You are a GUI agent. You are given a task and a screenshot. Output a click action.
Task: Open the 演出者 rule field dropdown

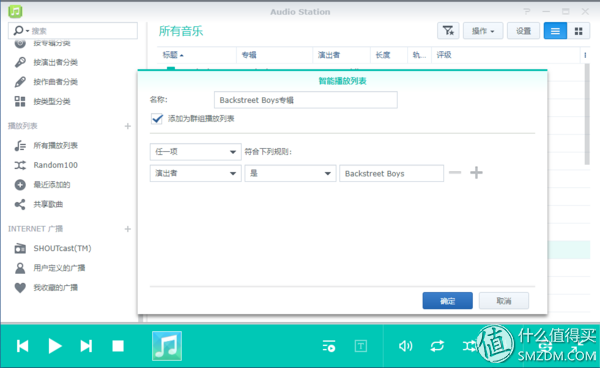[196, 173]
